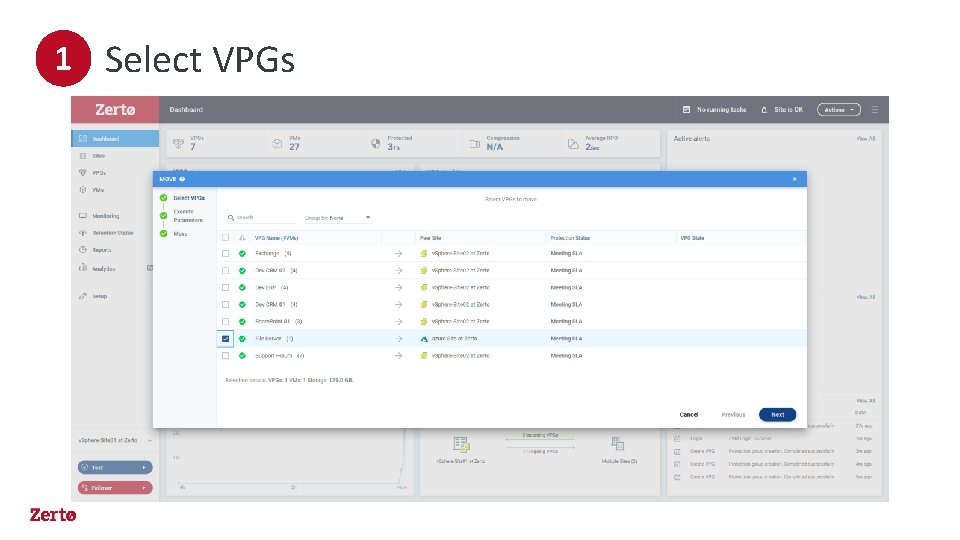
Task: Sort by Protection Status column header
Action: (570, 238)
